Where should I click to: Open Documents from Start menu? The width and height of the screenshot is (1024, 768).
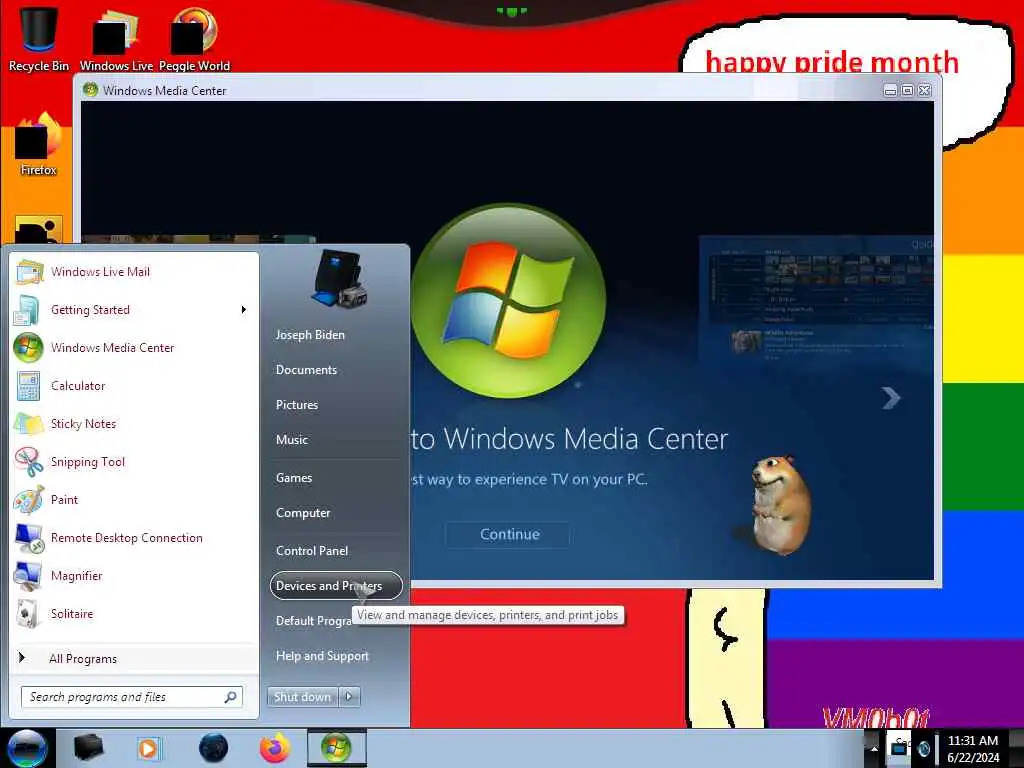(x=306, y=370)
